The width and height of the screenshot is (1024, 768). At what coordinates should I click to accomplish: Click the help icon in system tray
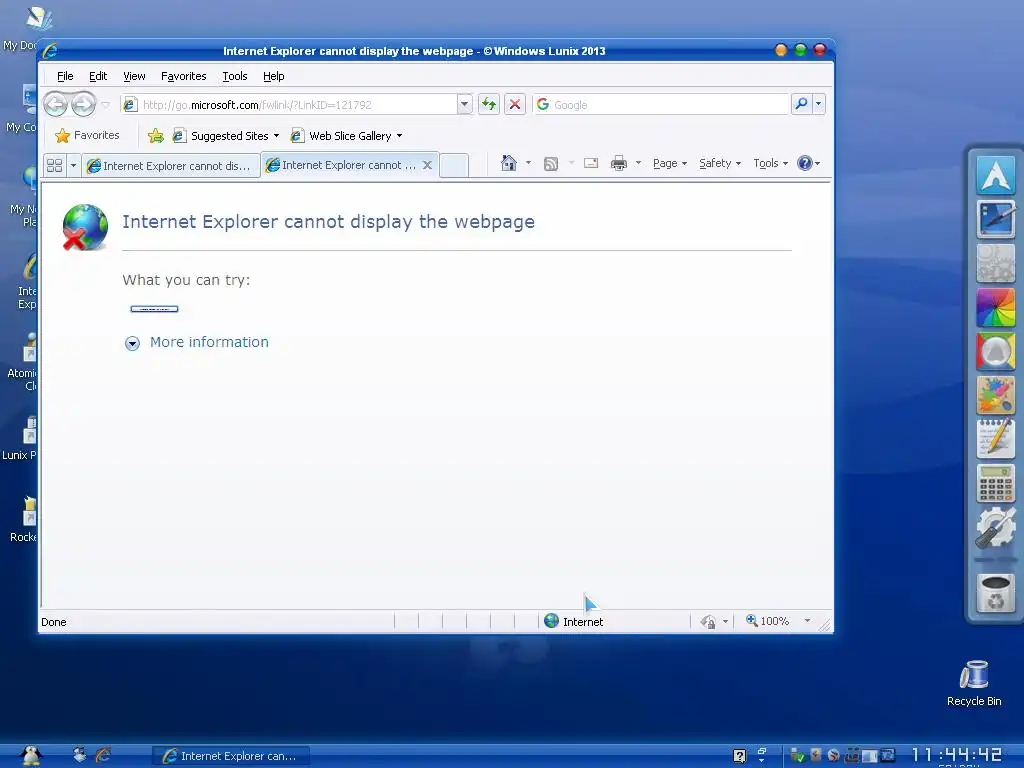coord(739,756)
